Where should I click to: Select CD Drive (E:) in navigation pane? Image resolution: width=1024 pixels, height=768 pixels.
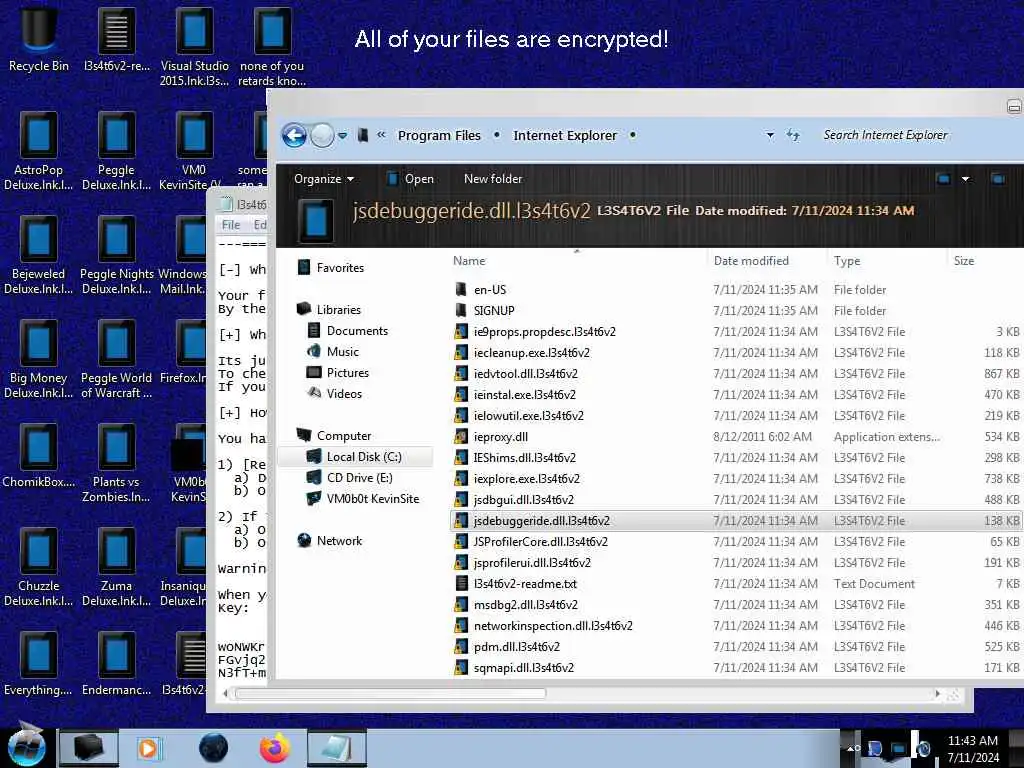point(350,478)
